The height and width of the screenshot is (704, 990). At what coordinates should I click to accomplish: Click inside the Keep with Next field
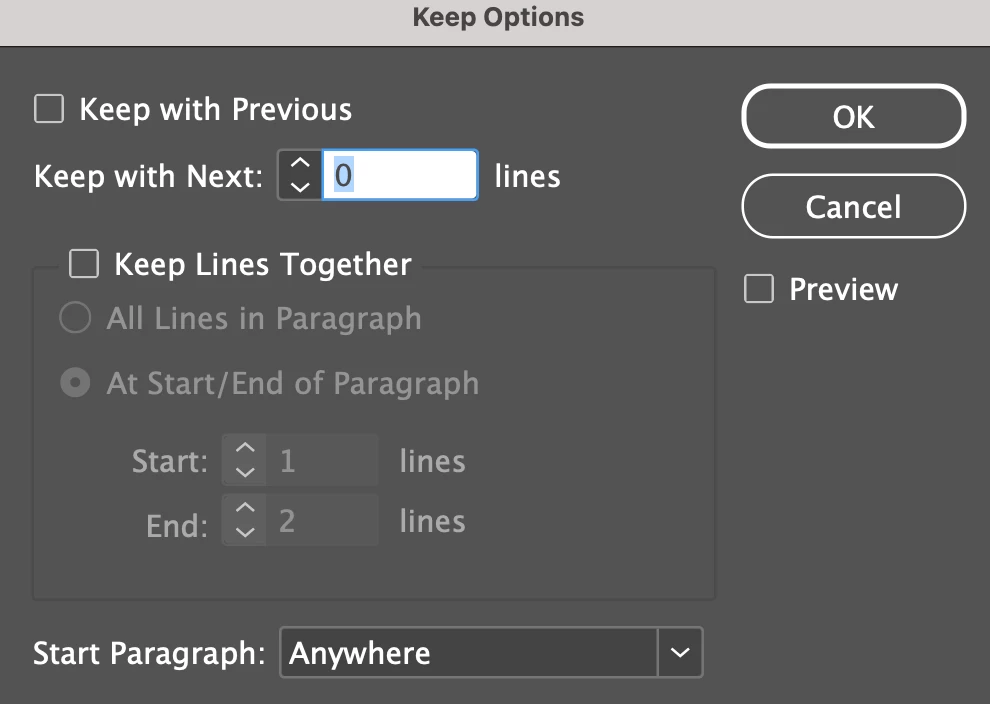[400, 176]
